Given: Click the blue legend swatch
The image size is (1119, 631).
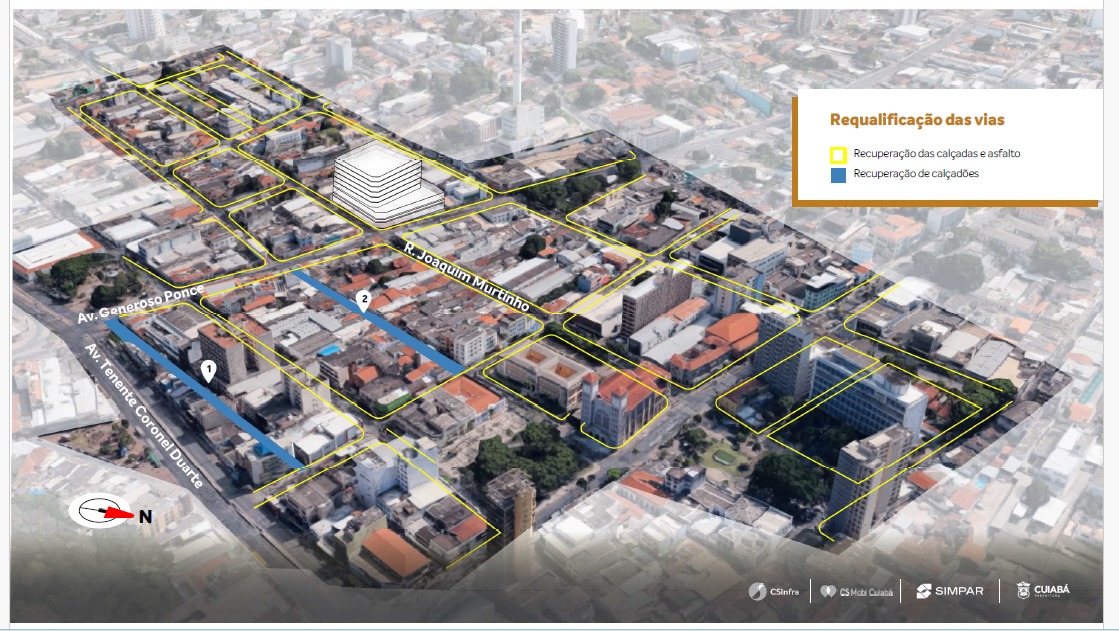Looking at the screenshot, I should pos(838,175).
